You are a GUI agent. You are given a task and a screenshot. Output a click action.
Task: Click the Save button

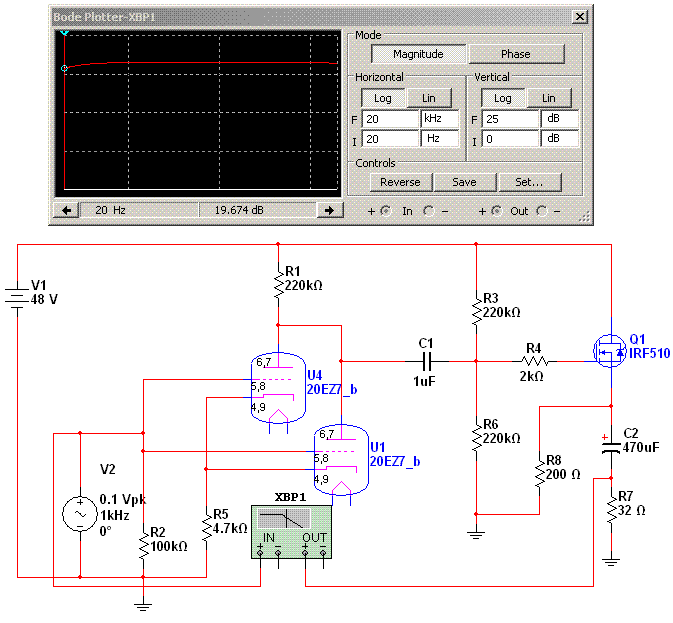pyautogui.click(x=464, y=182)
